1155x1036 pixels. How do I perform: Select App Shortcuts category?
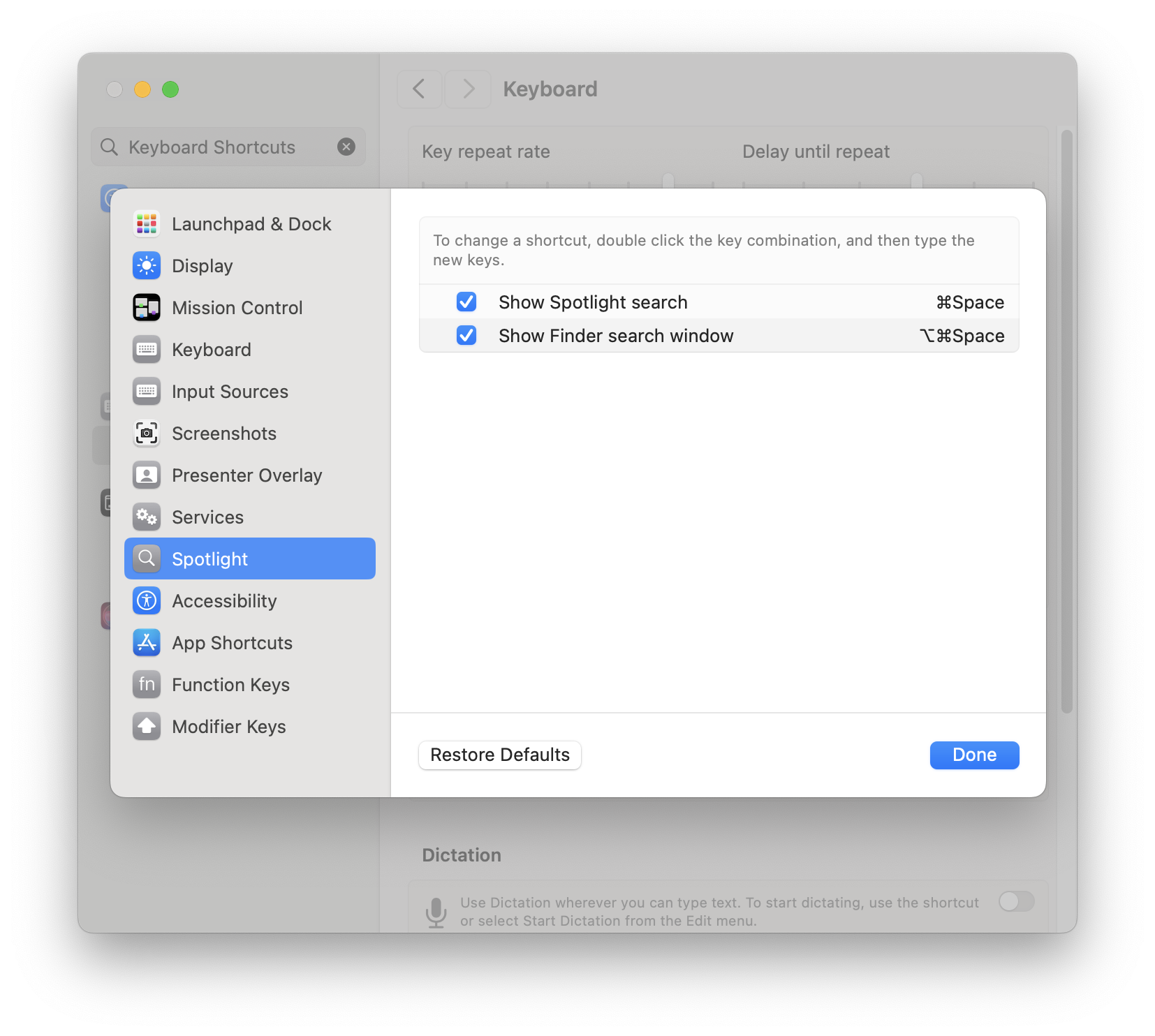[250, 643]
